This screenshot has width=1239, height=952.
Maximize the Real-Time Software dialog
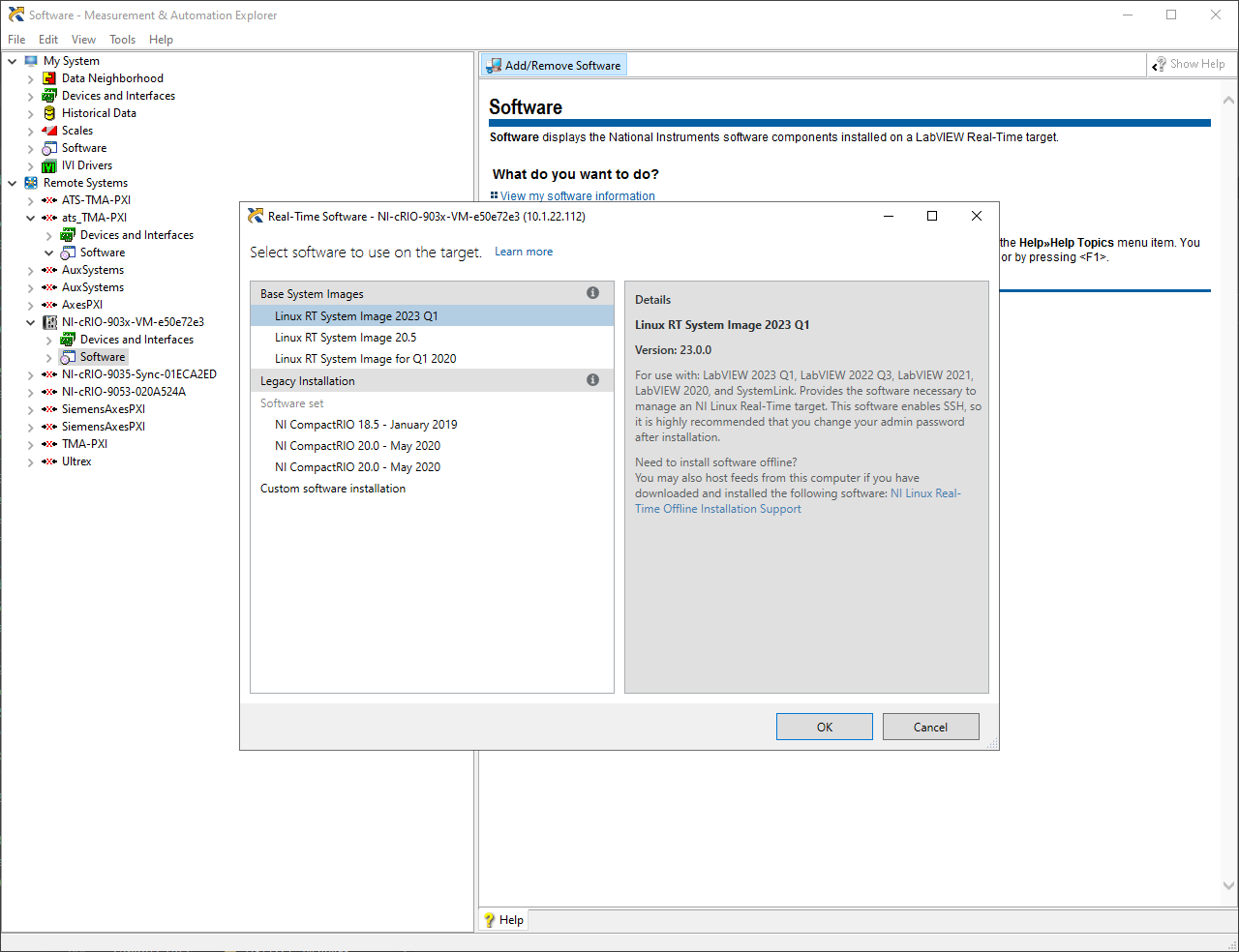click(932, 216)
